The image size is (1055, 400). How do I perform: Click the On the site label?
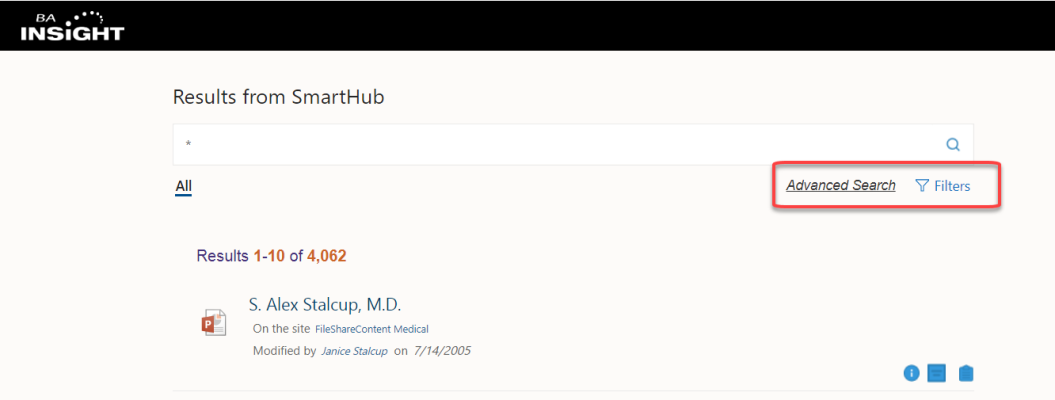(x=281, y=329)
